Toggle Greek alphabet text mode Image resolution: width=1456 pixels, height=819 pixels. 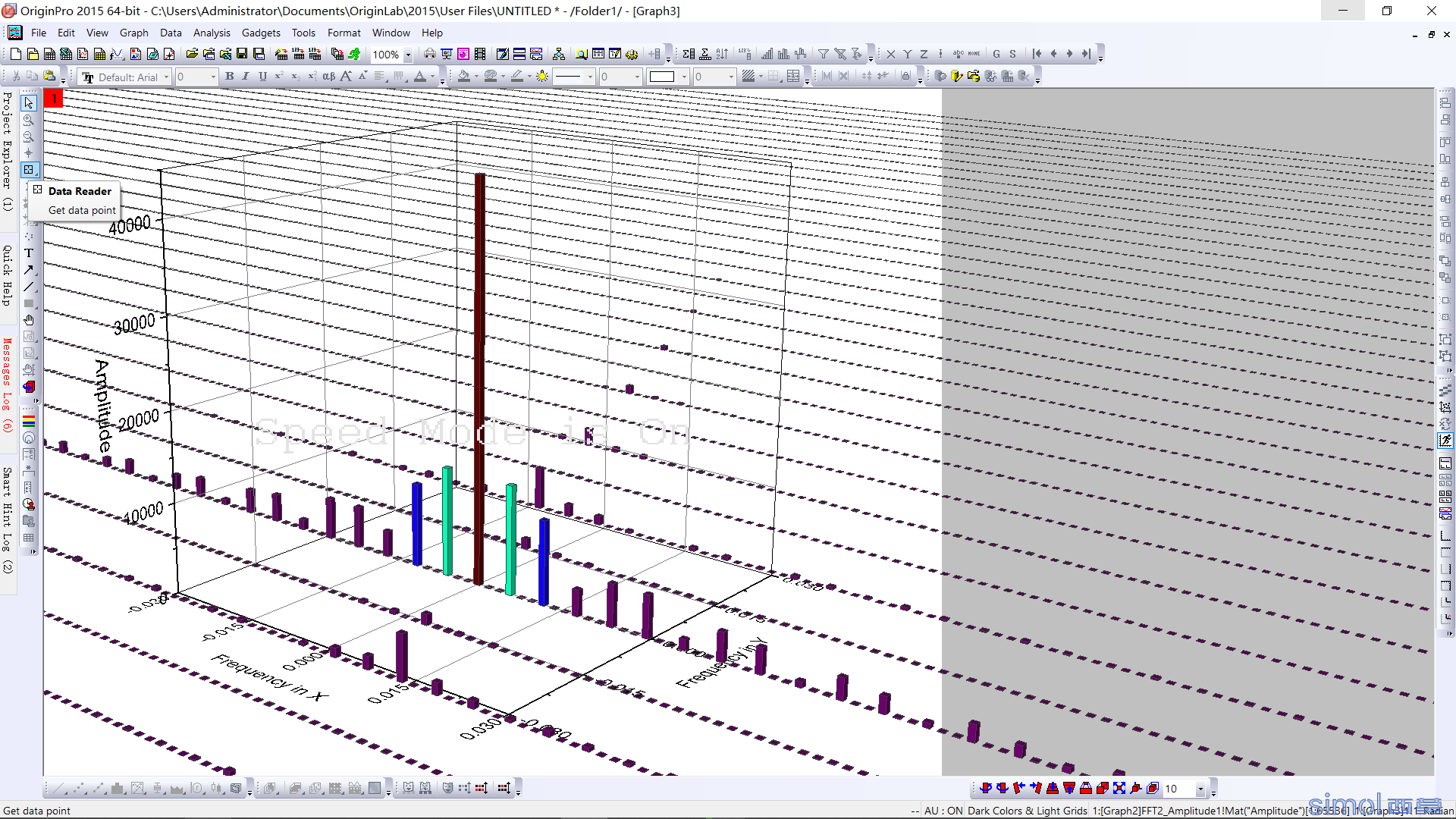(328, 77)
